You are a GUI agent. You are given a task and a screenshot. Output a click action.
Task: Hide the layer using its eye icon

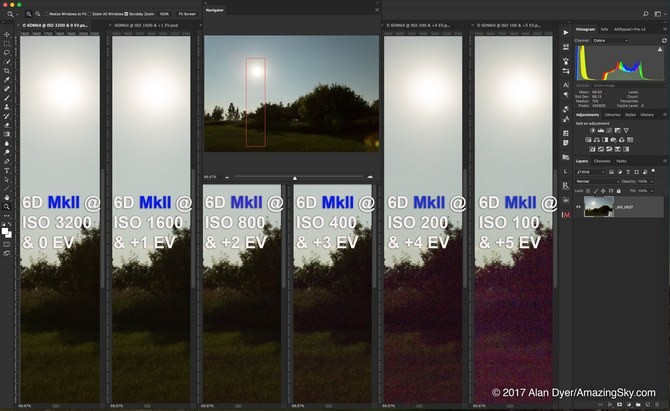(x=578, y=207)
